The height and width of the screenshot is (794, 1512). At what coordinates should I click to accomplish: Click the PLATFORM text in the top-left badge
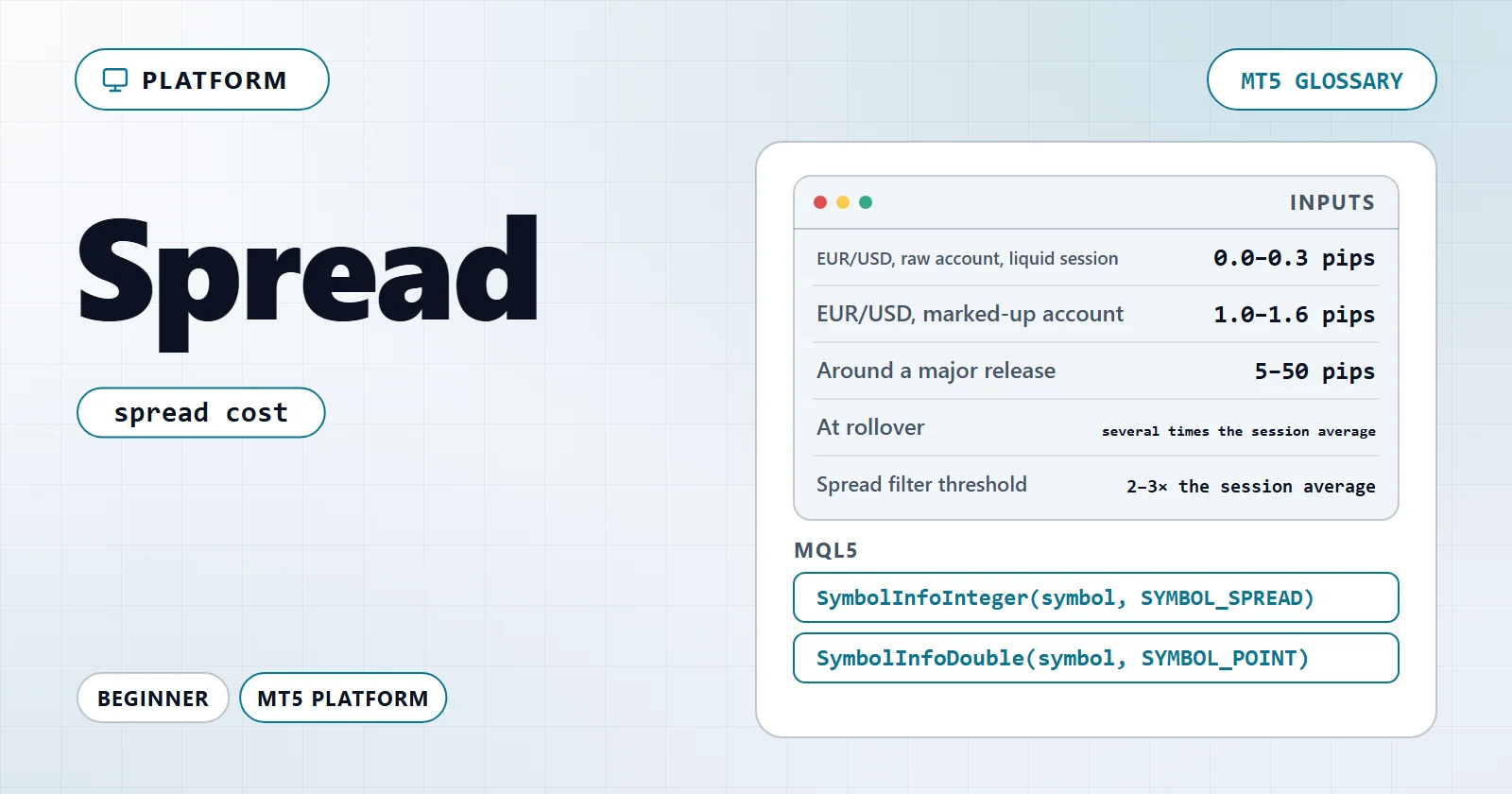coord(215,80)
